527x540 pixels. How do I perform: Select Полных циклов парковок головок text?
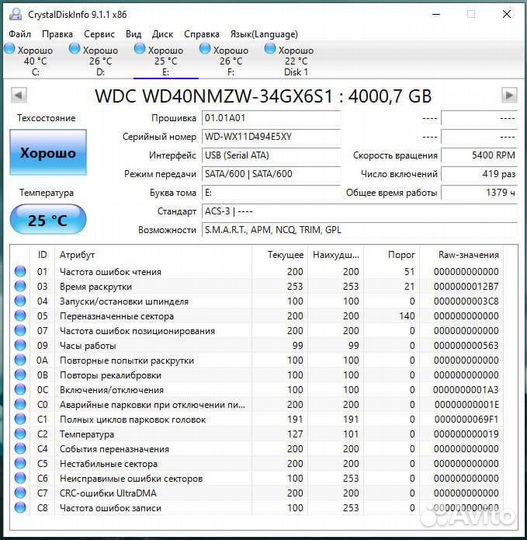(x=133, y=420)
